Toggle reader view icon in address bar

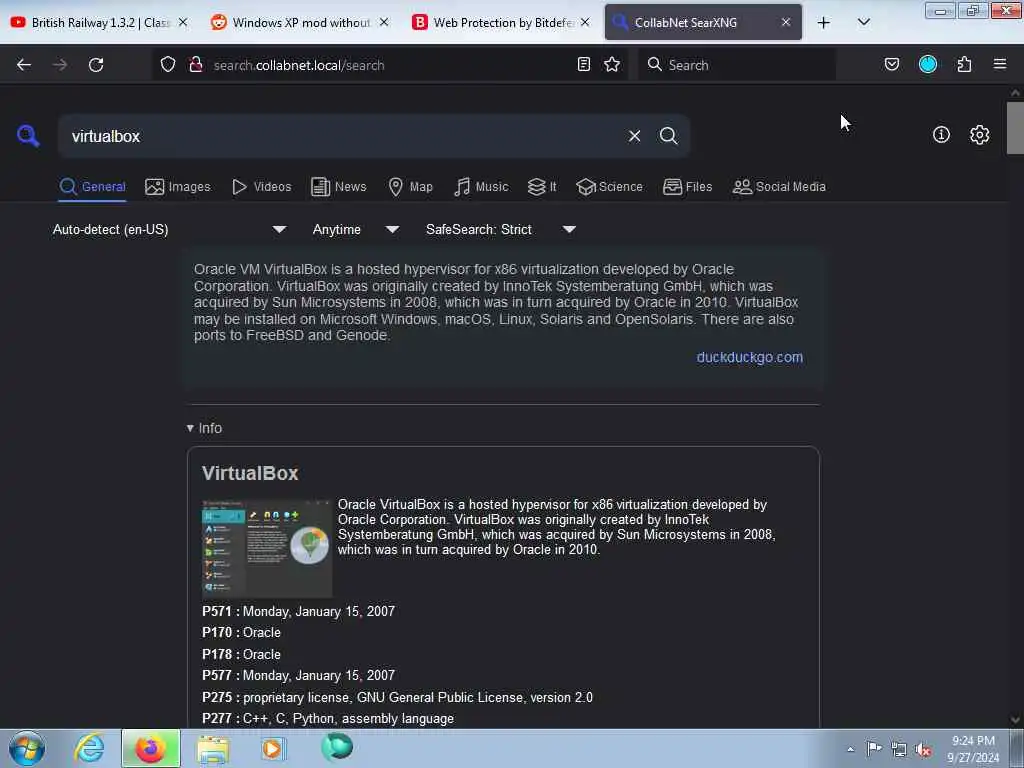584,65
